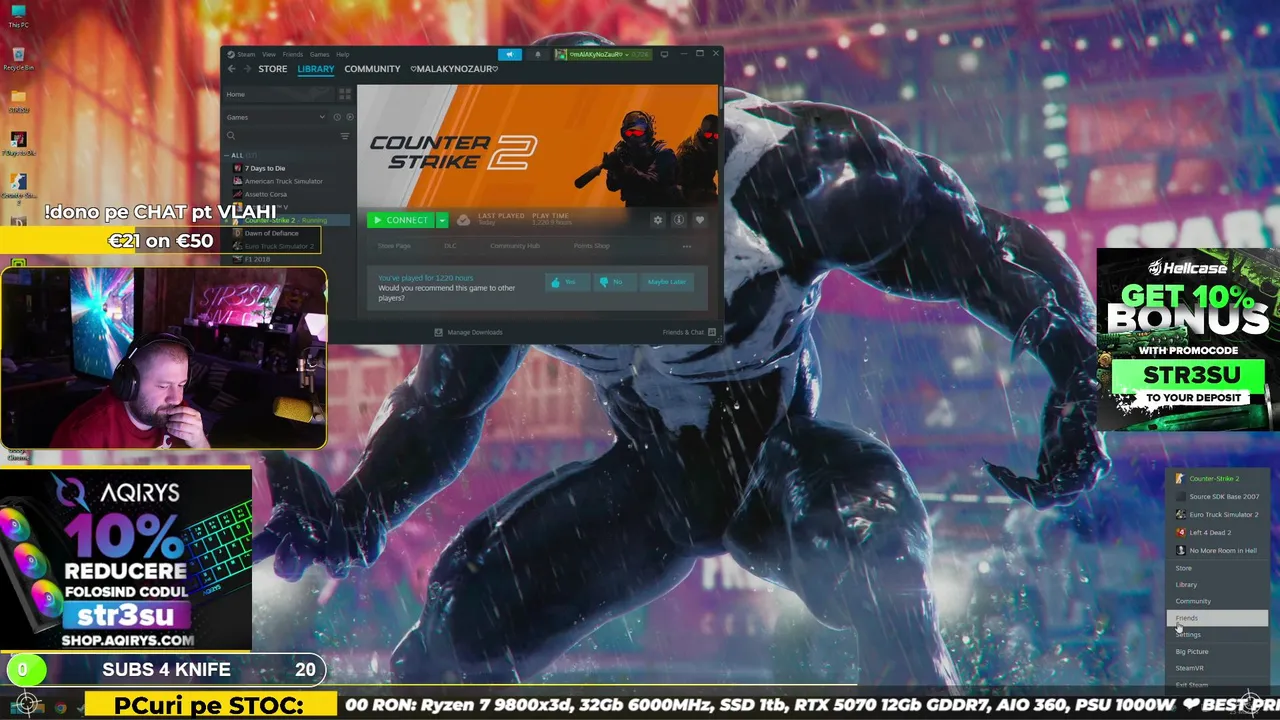The height and width of the screenshot is (720, 1280).
Task: Open the Store Page link
Action: coord(394,246)
